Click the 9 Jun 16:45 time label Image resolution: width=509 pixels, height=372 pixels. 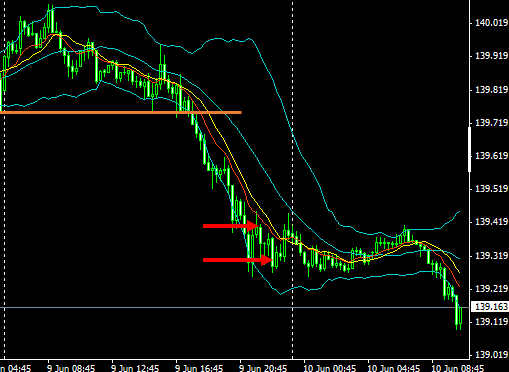coord(199,368)
